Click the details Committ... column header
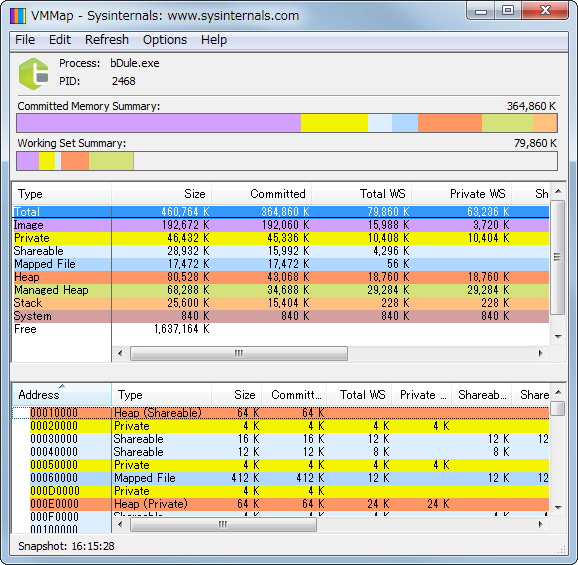Screen dimensions: 578x565 tap(294, 395)
